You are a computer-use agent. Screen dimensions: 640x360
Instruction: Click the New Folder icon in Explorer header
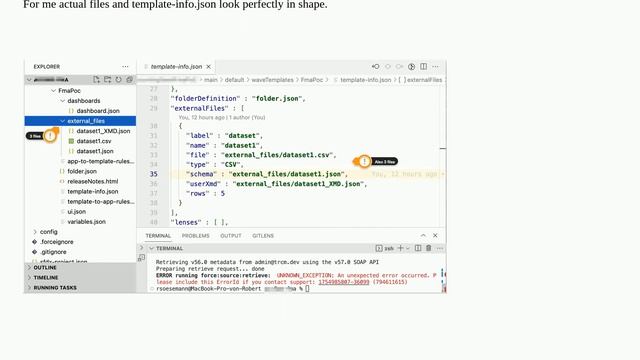pos(107,80)
